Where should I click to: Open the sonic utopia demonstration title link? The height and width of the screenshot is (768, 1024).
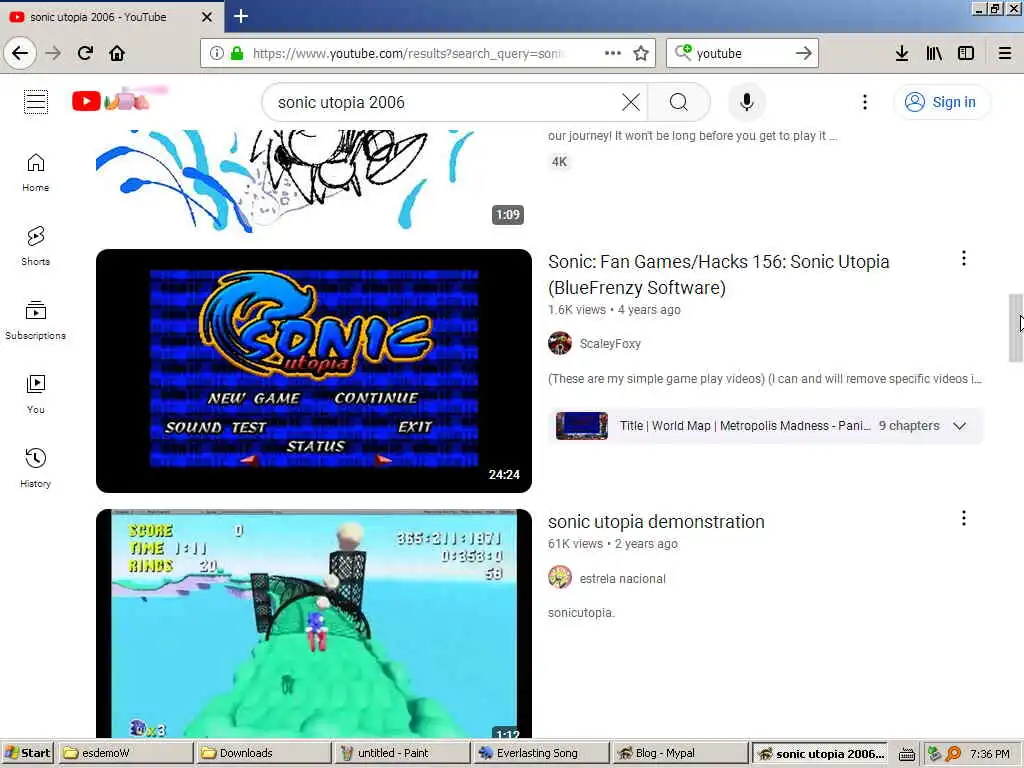coord(656,522)
